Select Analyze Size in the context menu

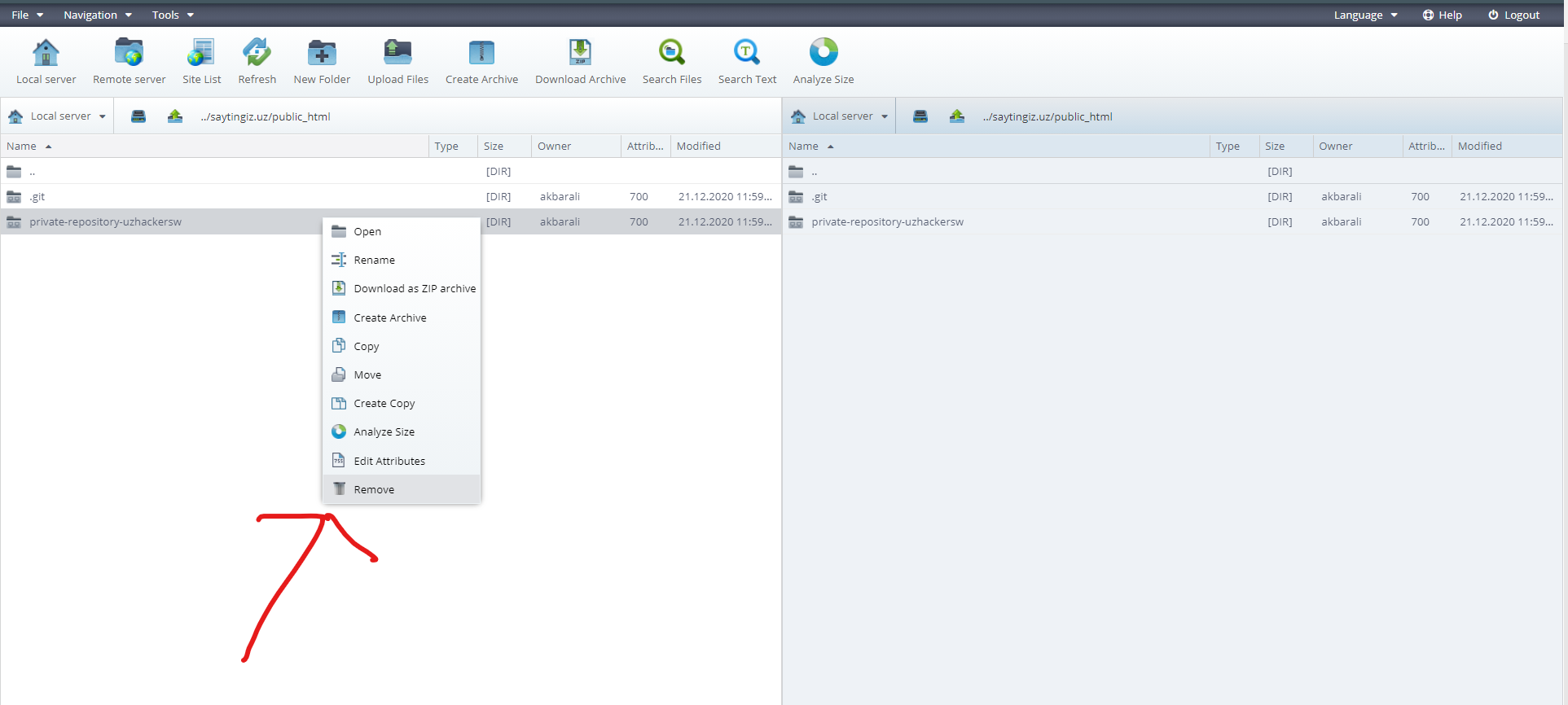(x=402, y=431)
